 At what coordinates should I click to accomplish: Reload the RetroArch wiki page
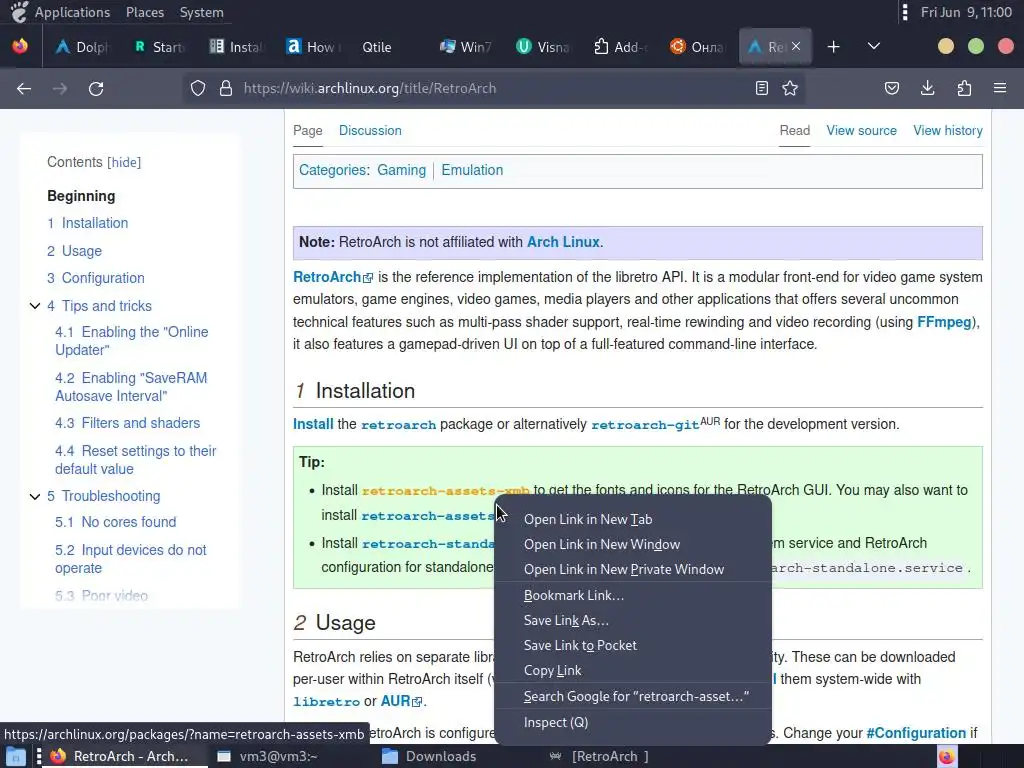(x=96, y=88)
